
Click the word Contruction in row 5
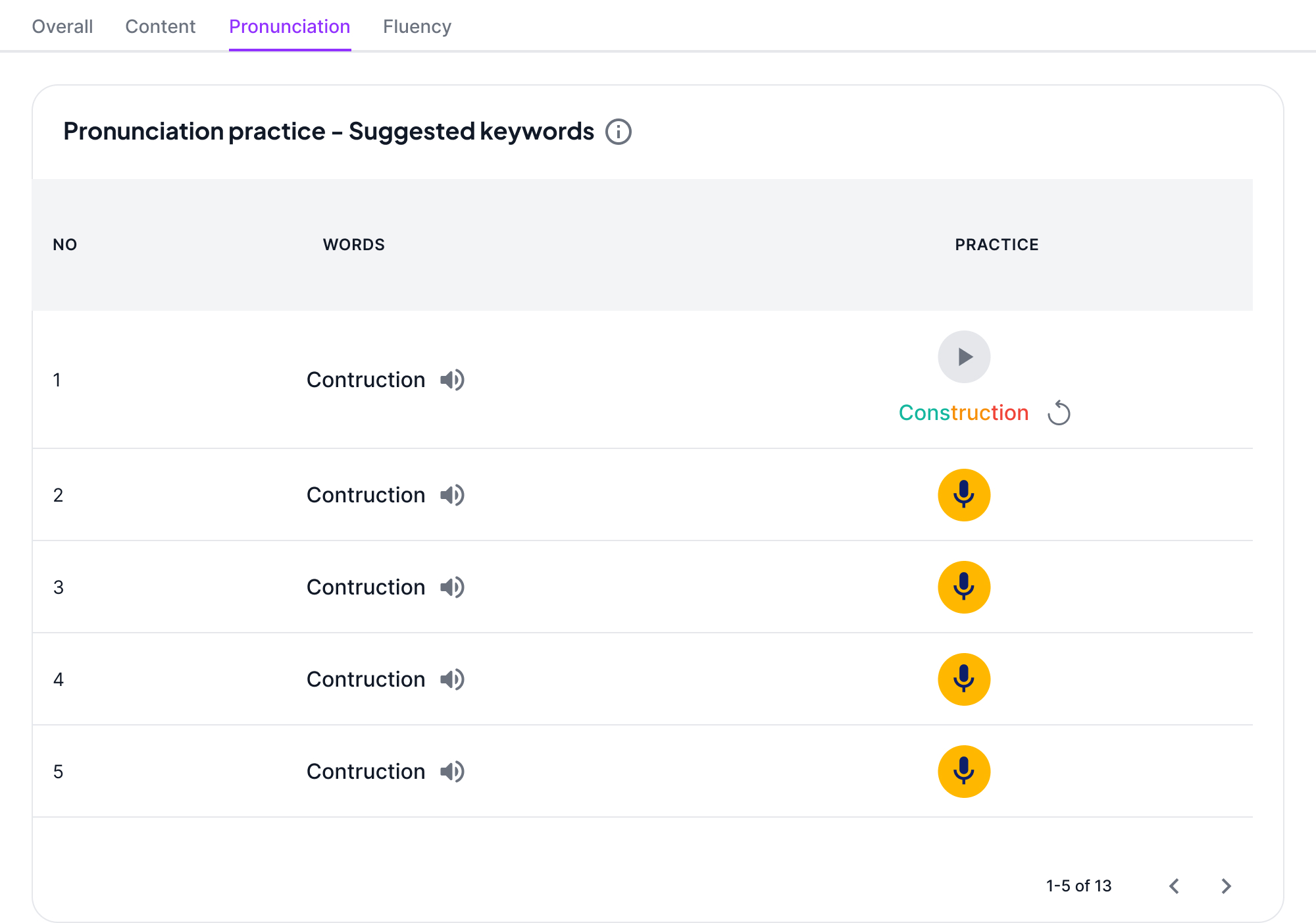point(366,772)
